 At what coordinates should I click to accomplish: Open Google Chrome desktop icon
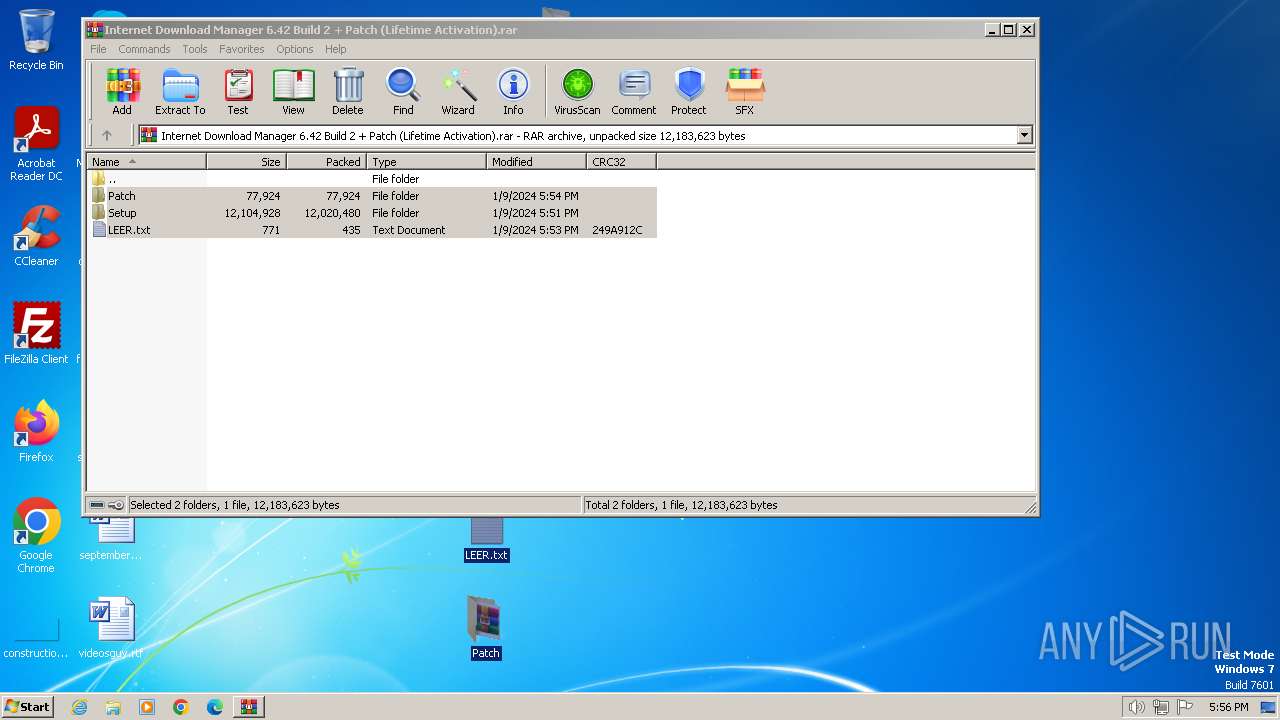click(x=36, y=536)
